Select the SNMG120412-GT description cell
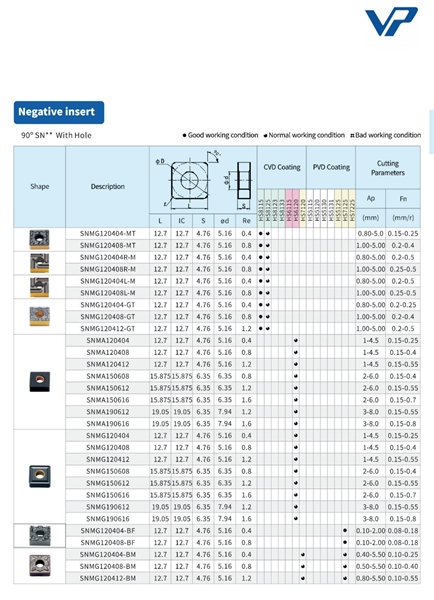The width and height of the screenshot is (434, 600). pyautogui.click(x=108, y=328)
